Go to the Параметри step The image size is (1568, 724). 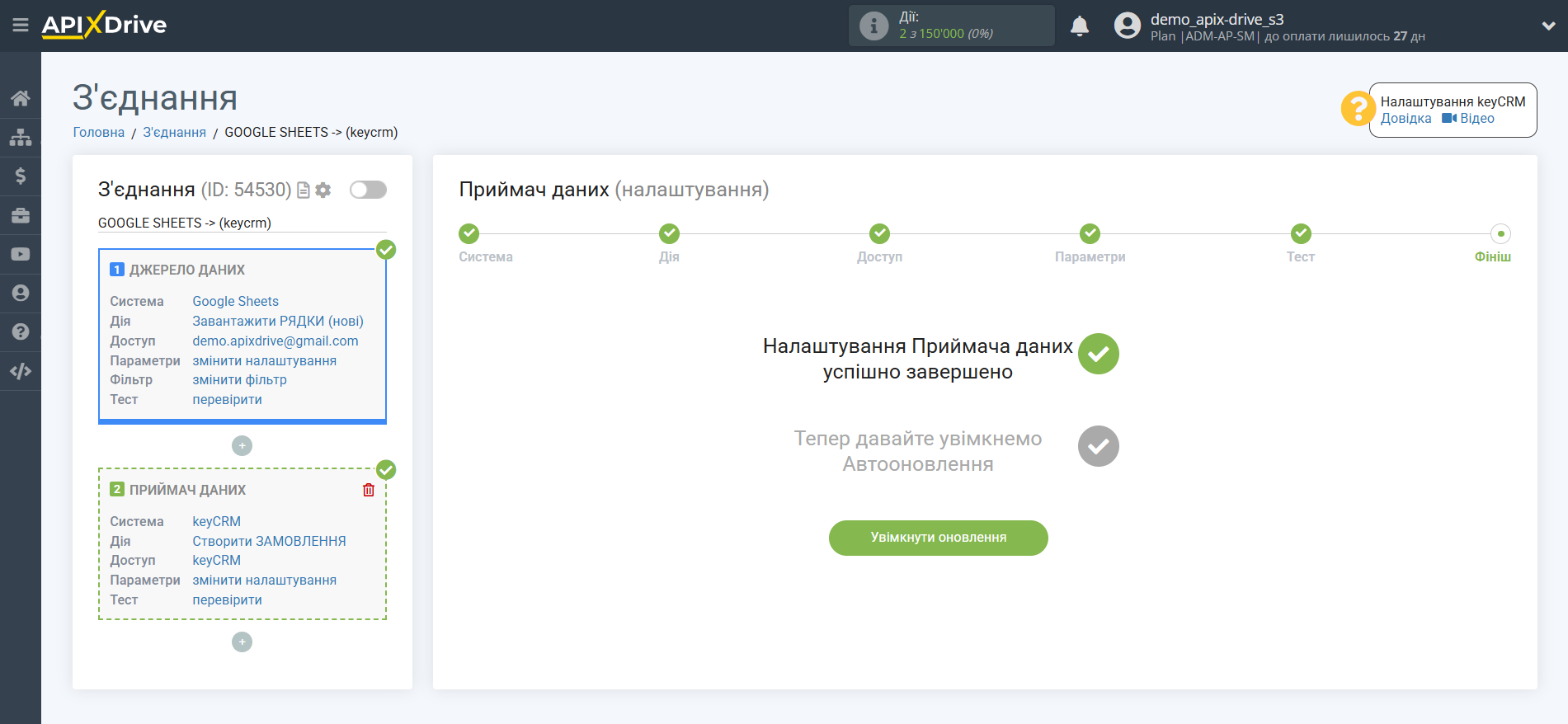[x=1090, y=234]
